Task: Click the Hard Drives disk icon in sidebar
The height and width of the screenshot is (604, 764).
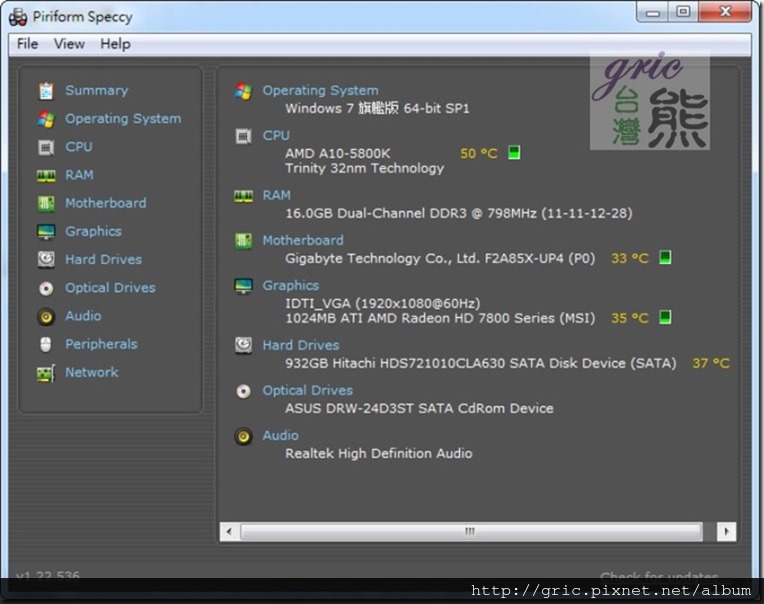Action: point(46,260)
